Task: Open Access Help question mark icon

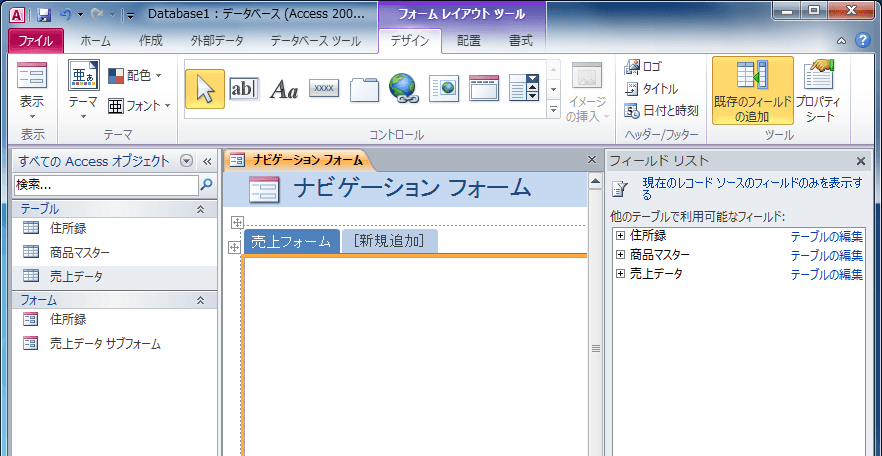Action: (x=862, y=40)
